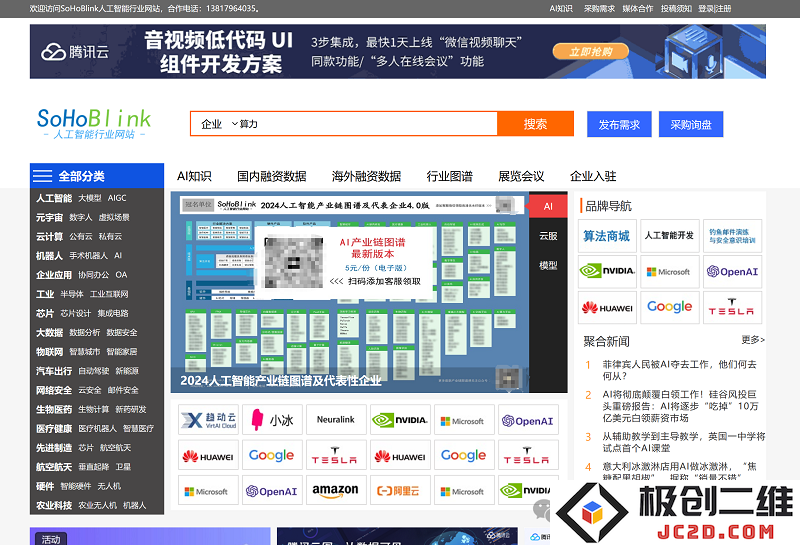Viewport: 800px width, 545px height.
Task: Open the top-bar 媒体合作 link
Action: pyautogui.click(x=638, y=9)
